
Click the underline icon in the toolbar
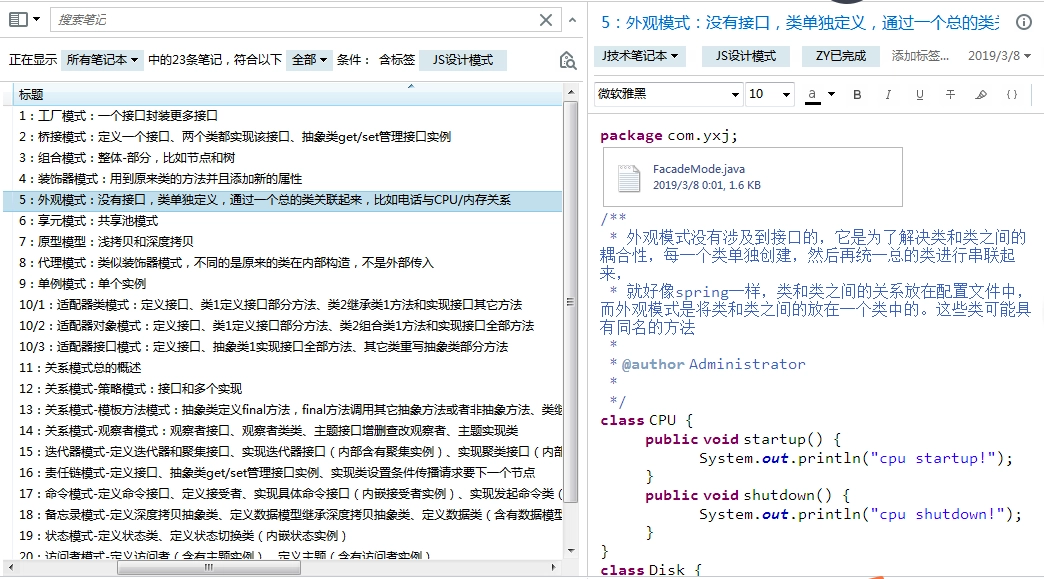click(919, 94)
